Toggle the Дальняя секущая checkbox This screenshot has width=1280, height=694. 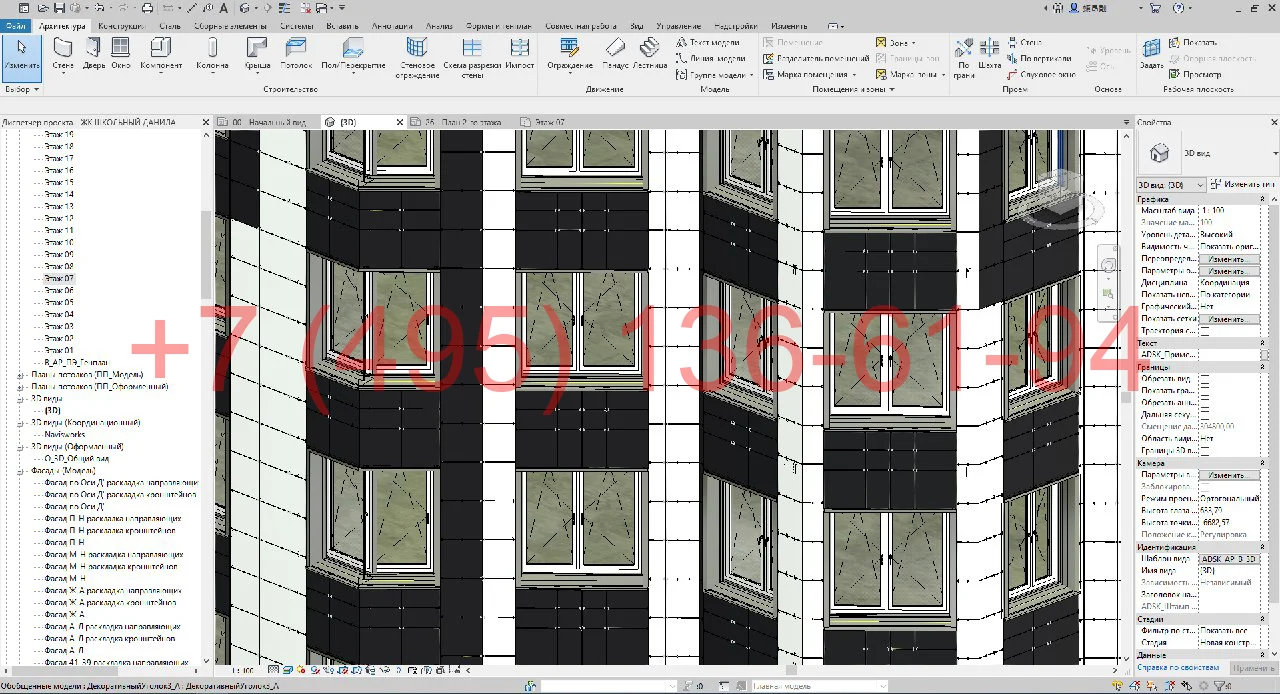pyautogui.click(x=1205, y=414)
